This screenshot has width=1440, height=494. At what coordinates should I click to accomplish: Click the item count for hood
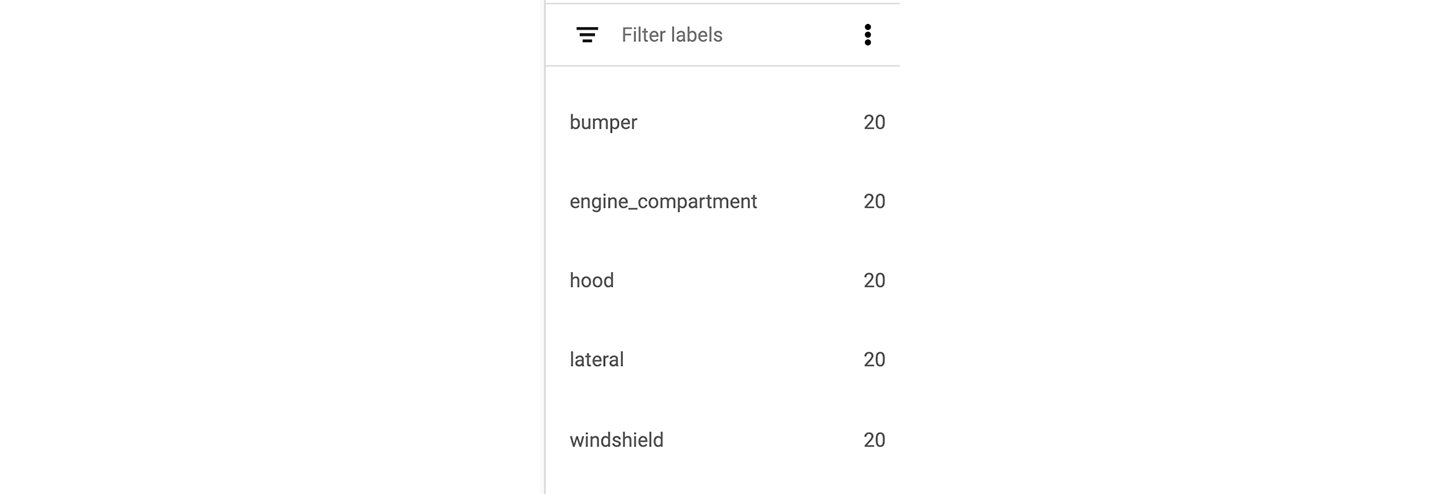tap(874, 280)
